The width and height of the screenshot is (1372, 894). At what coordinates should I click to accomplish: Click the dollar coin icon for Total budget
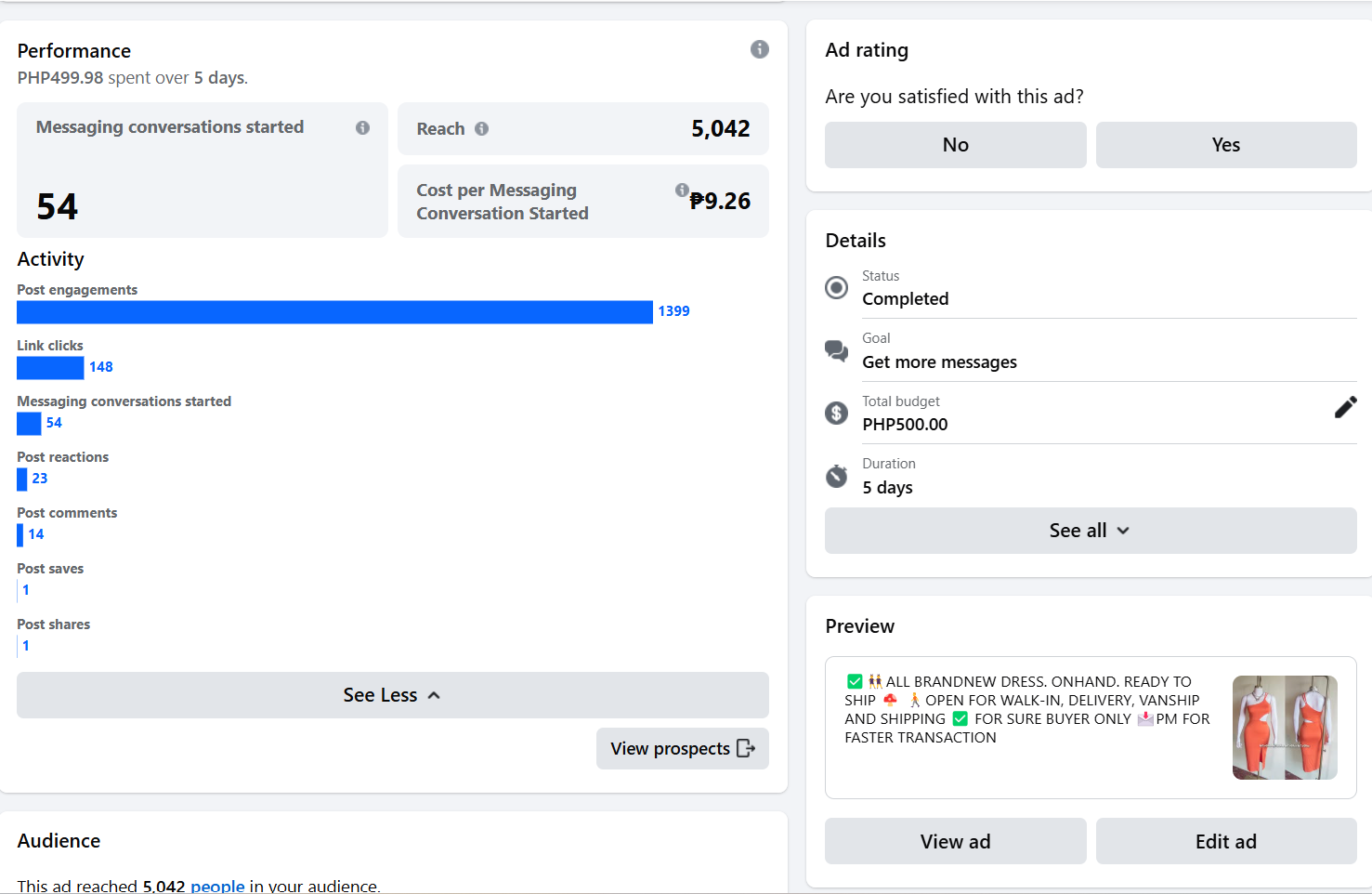[836, 413]
